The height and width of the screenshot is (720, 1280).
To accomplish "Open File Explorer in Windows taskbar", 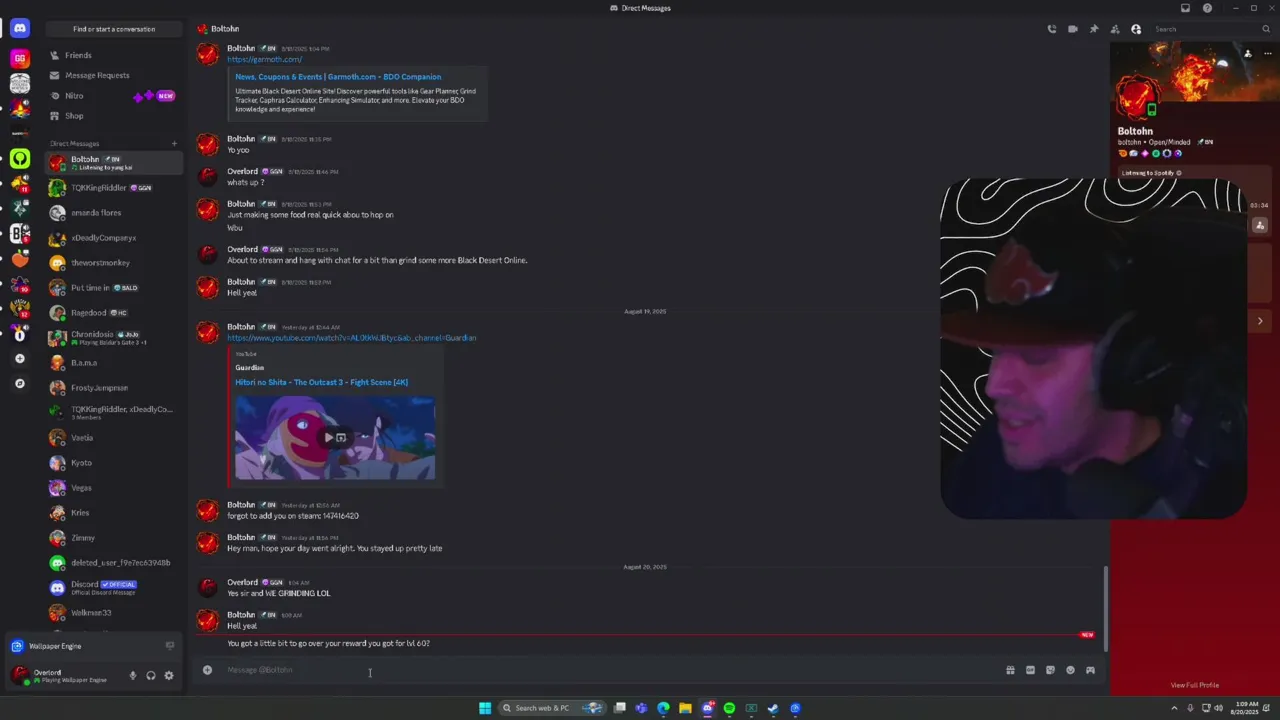I will [x=685, y=708].
